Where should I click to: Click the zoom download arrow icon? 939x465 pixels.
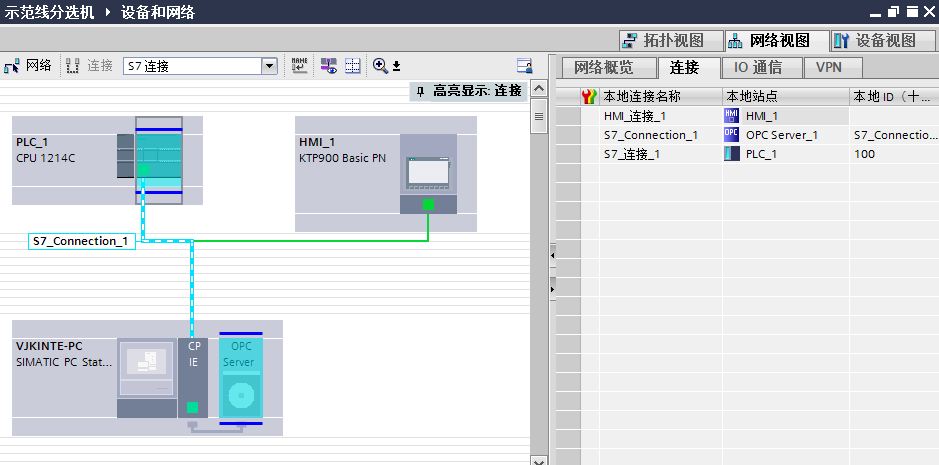click(x=396, y=67)
